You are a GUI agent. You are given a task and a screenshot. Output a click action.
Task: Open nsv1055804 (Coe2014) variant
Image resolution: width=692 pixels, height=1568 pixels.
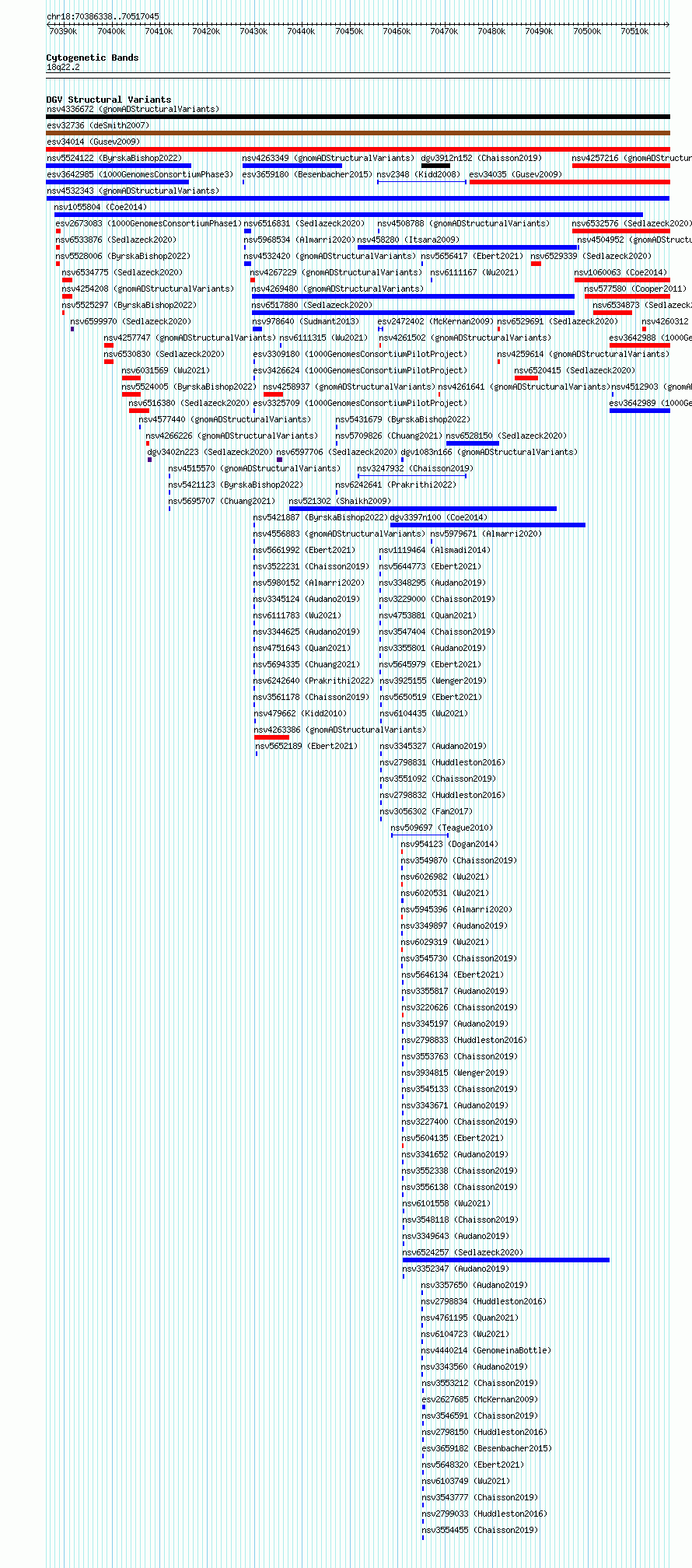[x=100, y=207]
